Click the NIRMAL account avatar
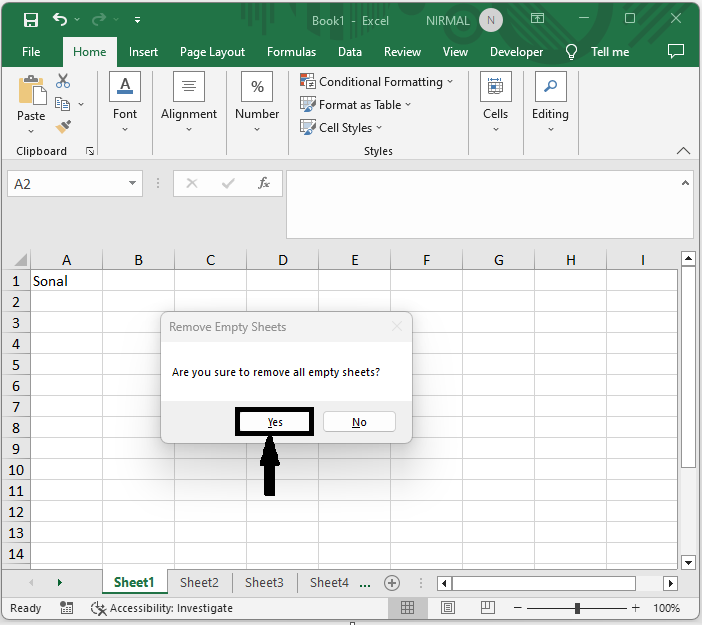This screenshot has width=702, height=625. (491, 21)
